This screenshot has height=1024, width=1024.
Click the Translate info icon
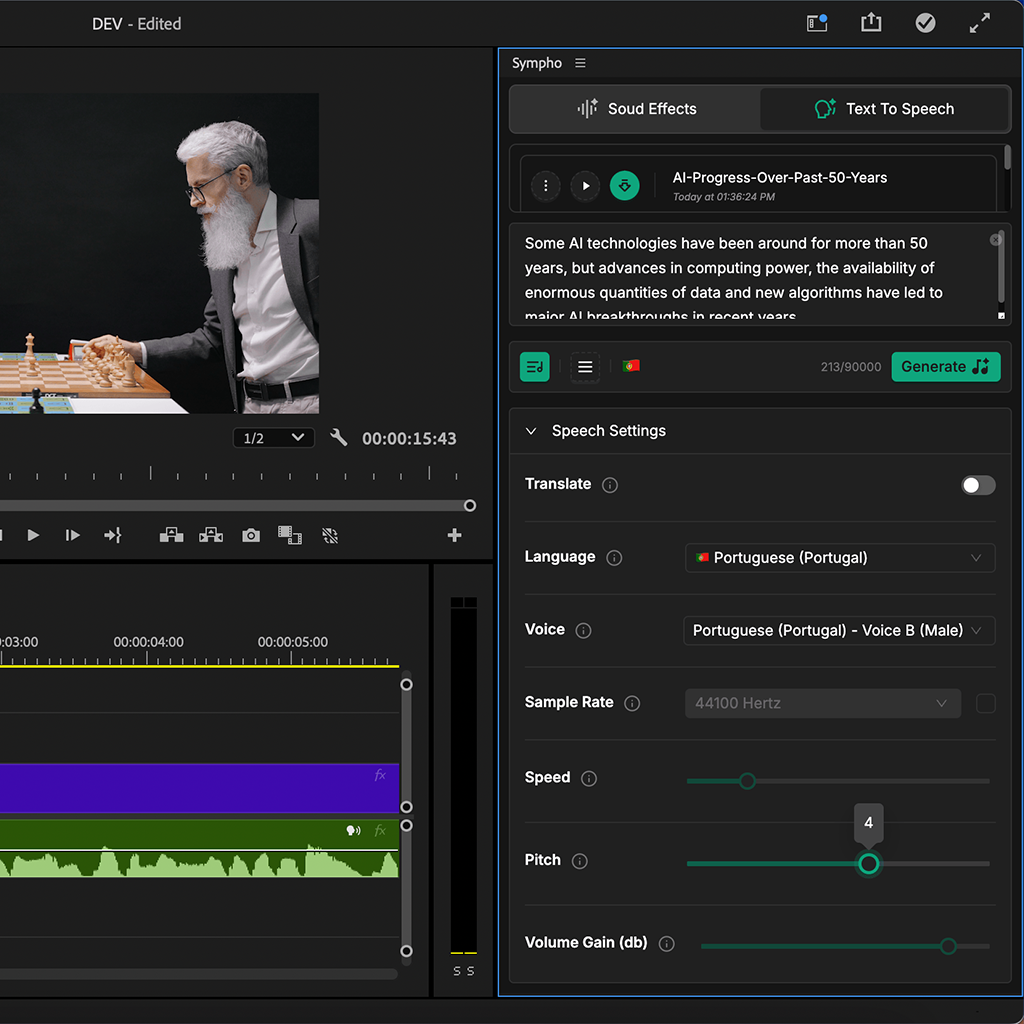pyautogui.click(x=610, y=485)
